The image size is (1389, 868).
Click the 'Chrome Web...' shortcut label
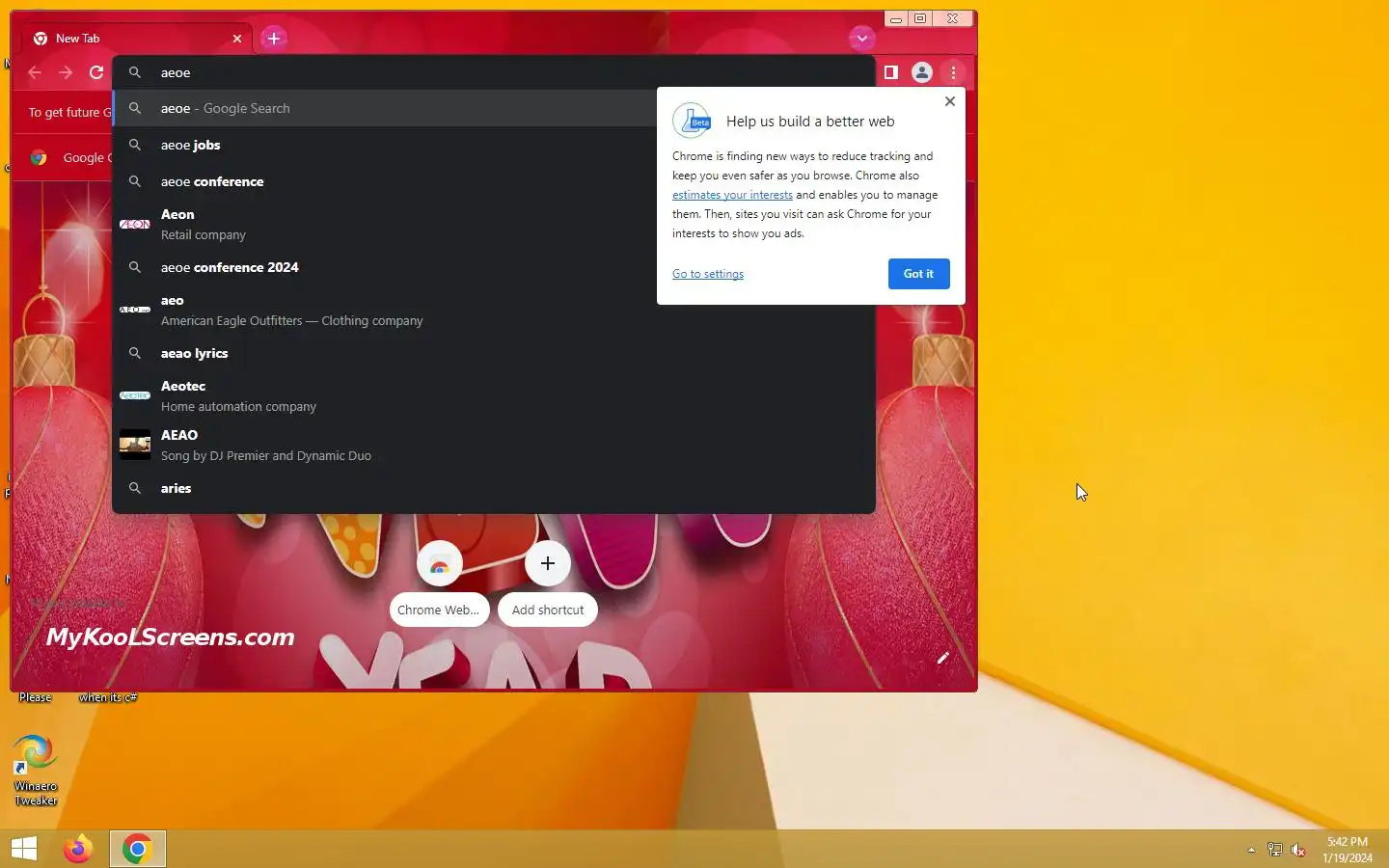pyautogui.click(x=439, y=610)
